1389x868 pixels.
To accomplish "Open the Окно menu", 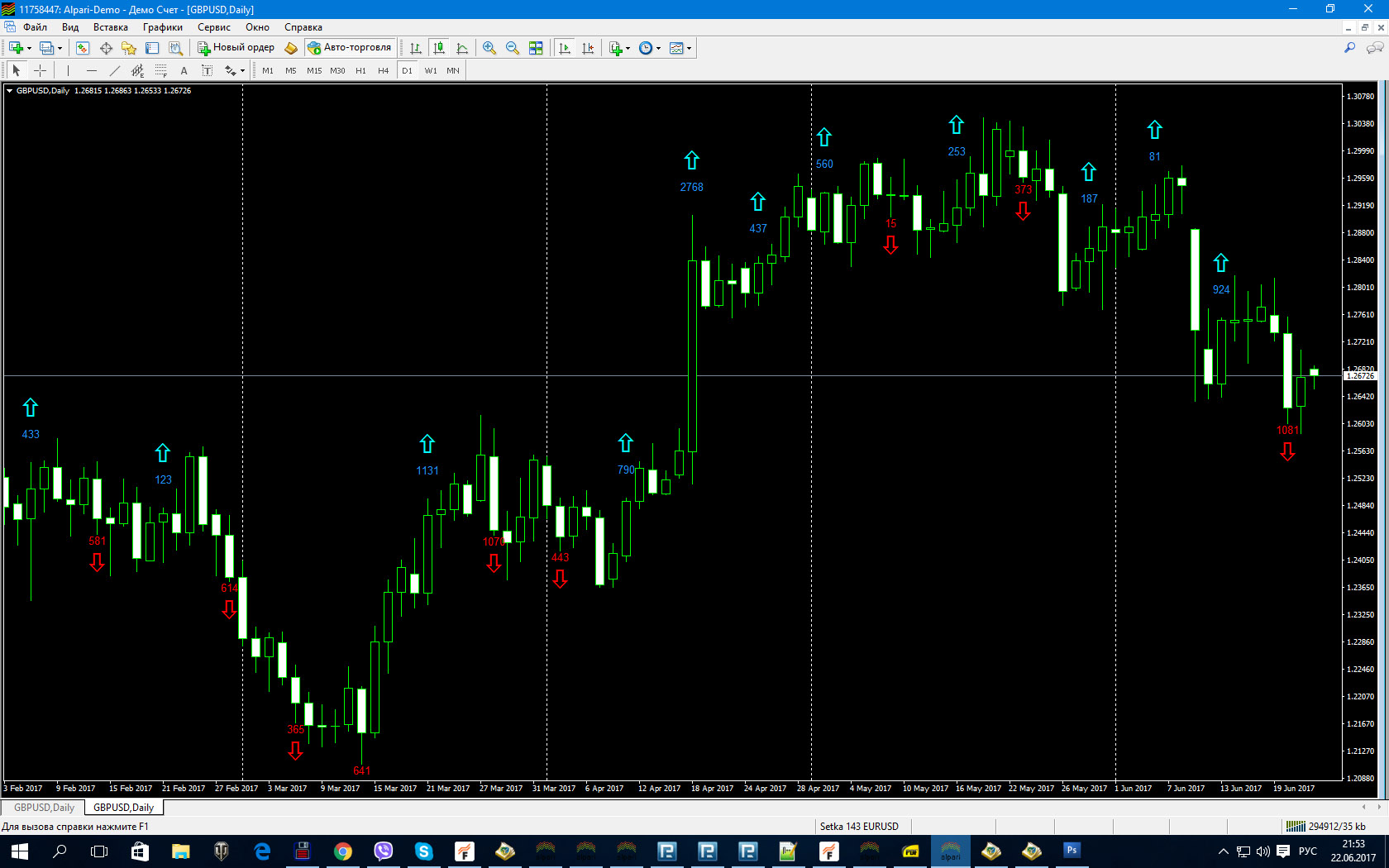I will point(257,27).
